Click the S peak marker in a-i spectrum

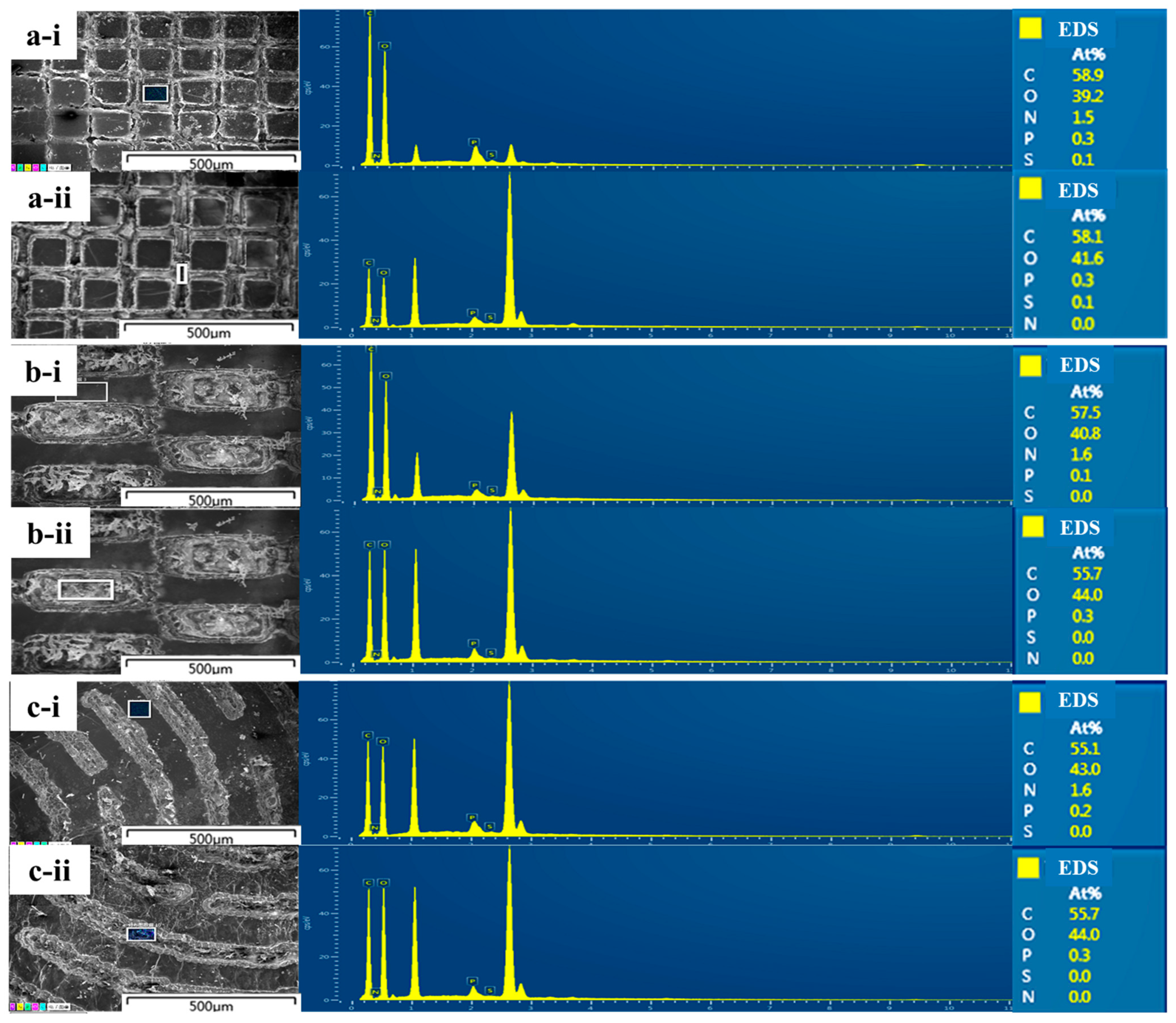492,155
